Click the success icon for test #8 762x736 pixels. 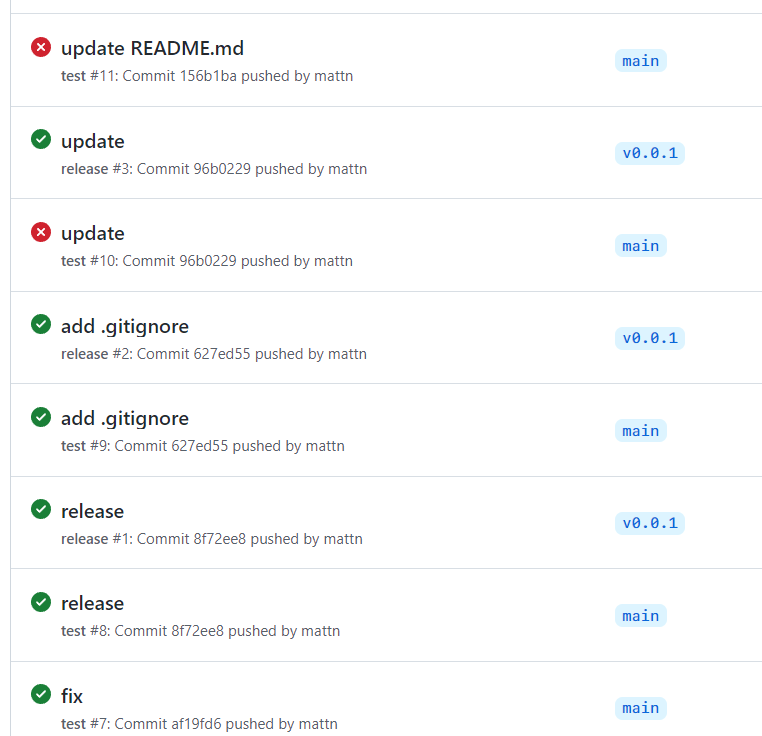pyautogui.click(x=41, y=602)
